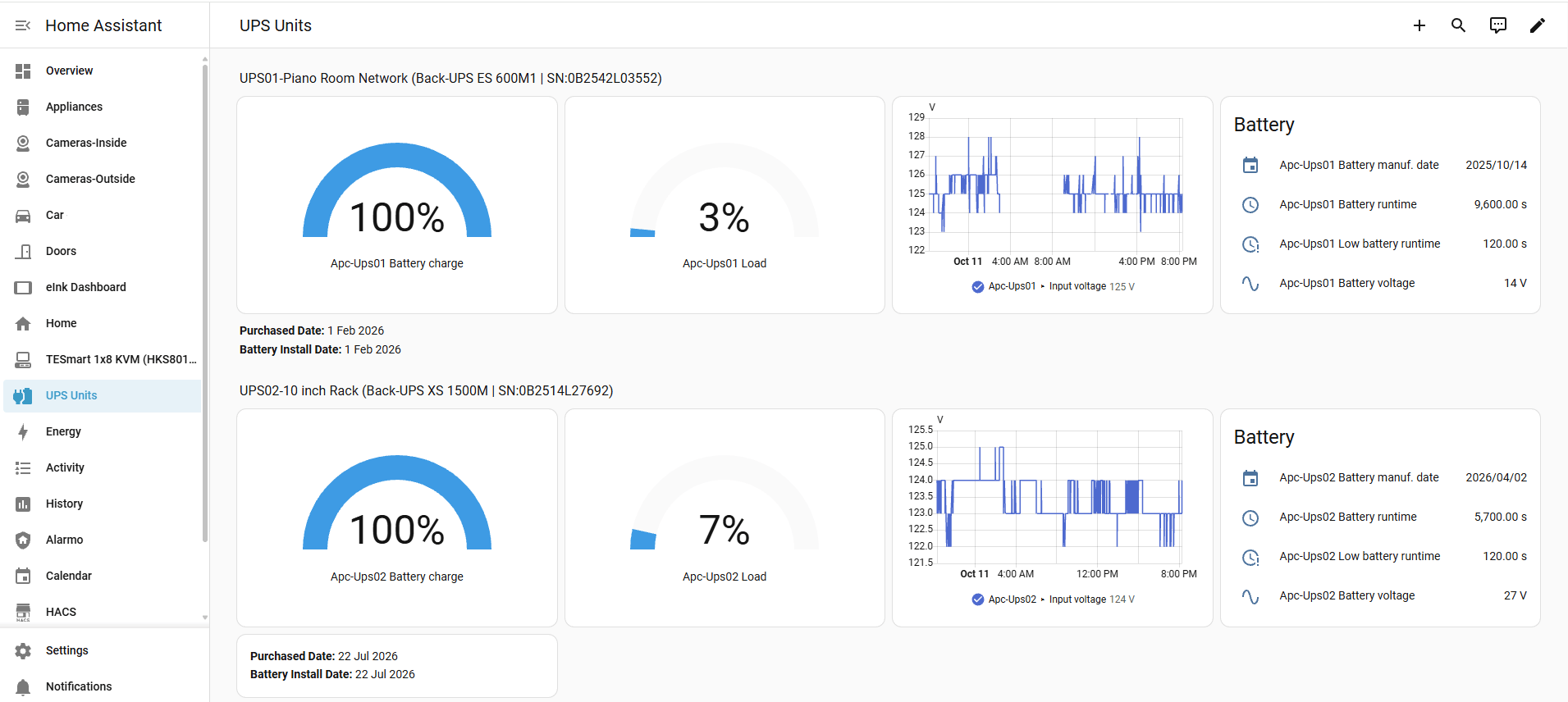Click Apc-Ups01 Low battery runtime row

coord(1380,244)
